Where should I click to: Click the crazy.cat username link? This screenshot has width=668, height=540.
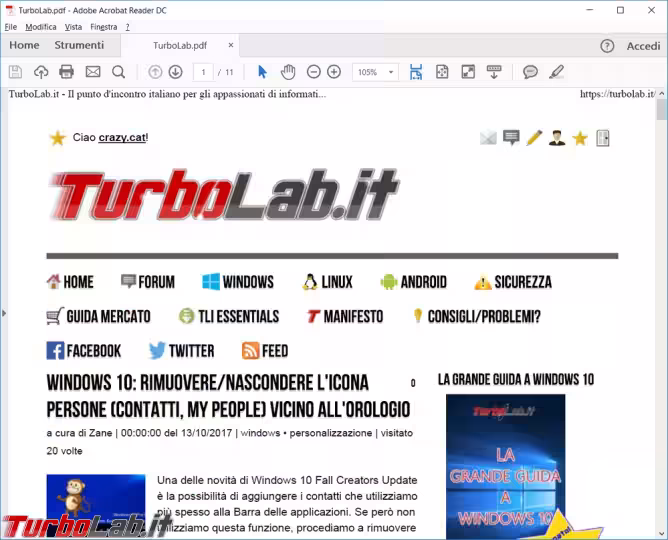[x=122, y=138]
